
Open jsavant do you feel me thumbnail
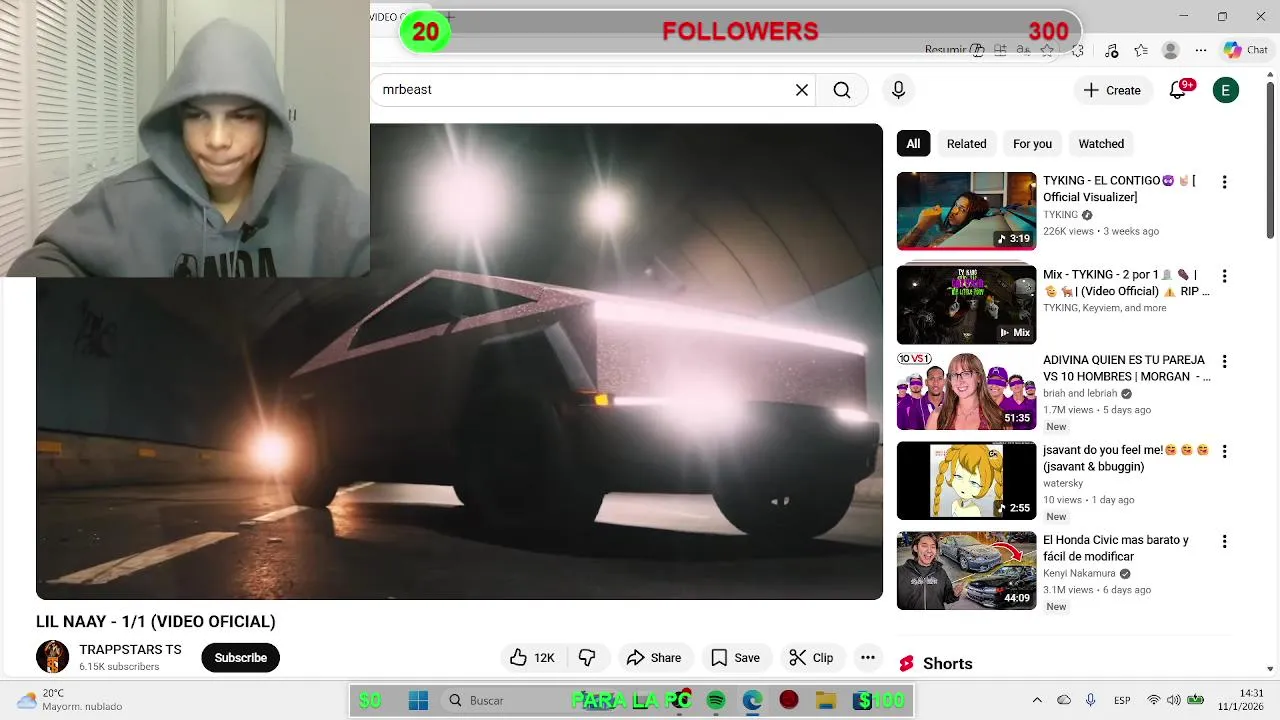pos(966,481)
